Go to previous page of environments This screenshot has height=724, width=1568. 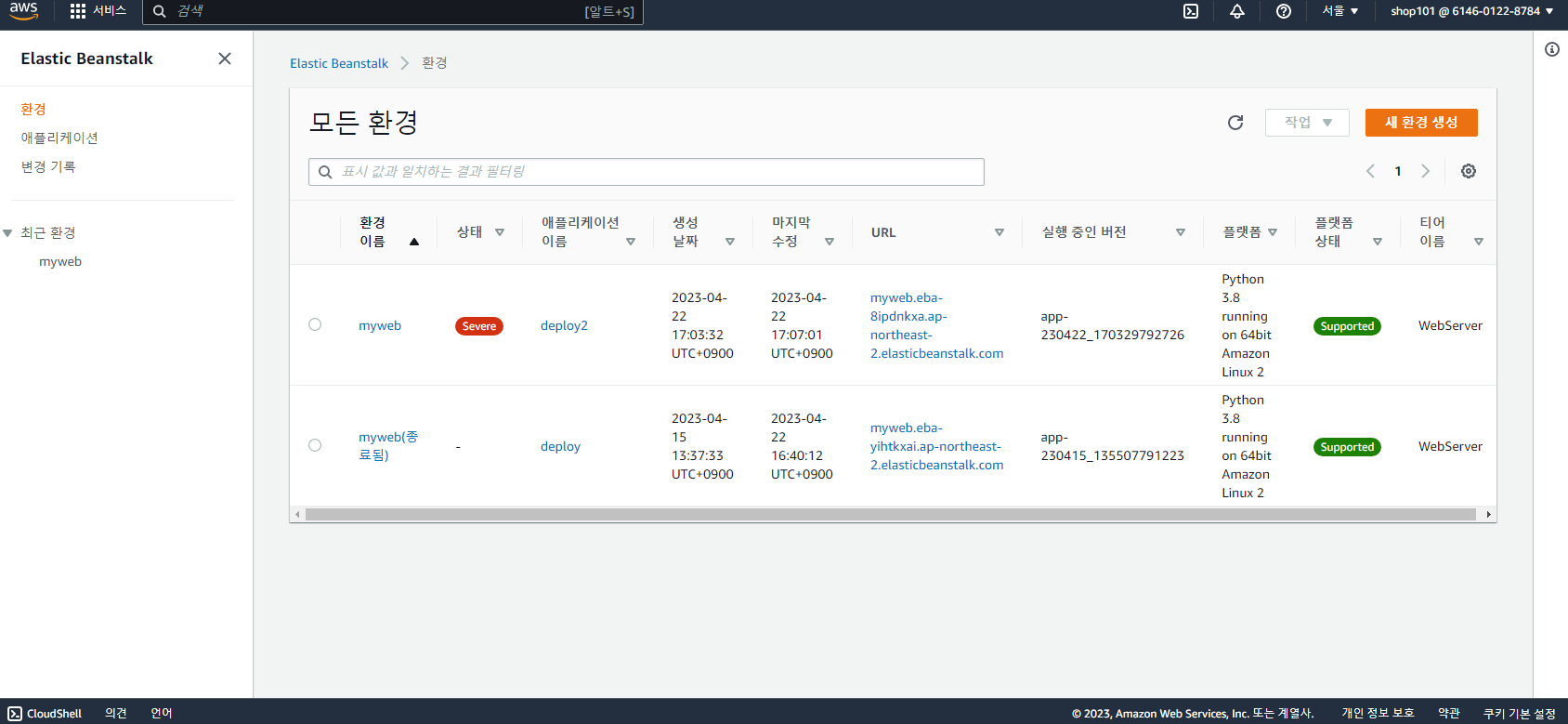(1370, 171)
